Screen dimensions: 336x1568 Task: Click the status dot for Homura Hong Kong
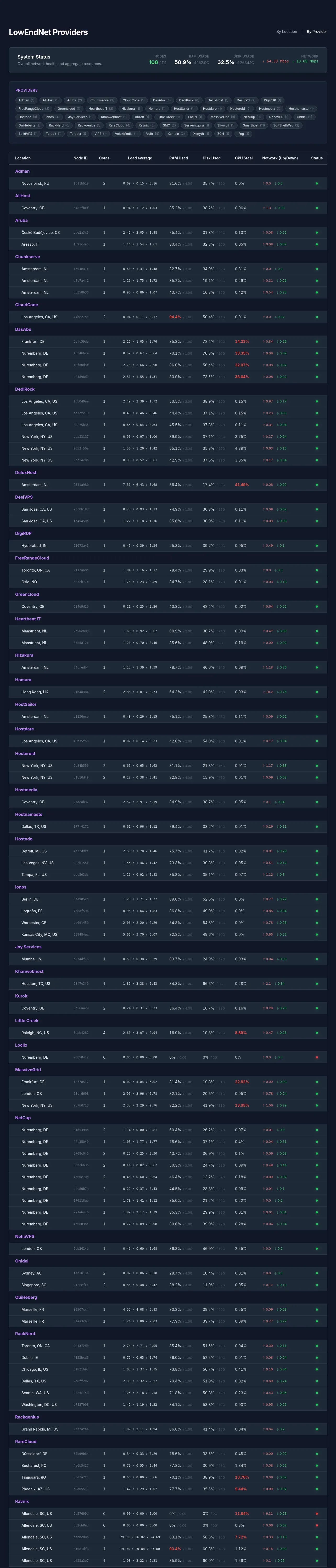click(316, 692)
